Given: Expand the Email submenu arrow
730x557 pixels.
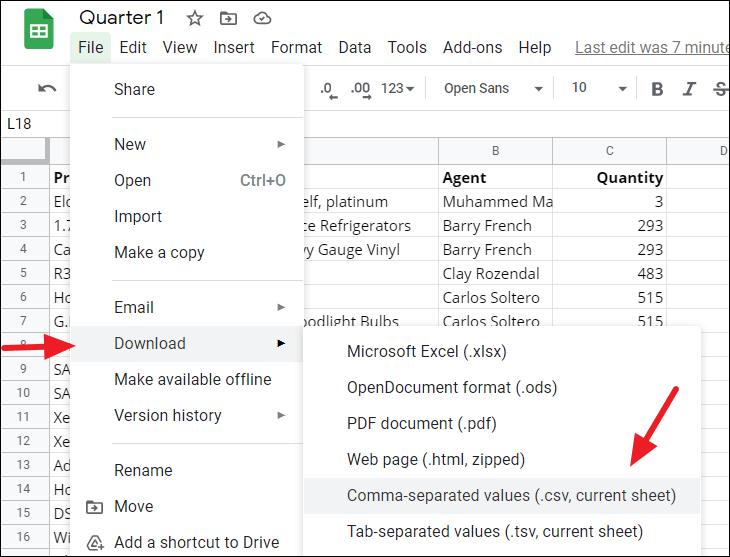Looking at the screenshot, I should point(281,307).
